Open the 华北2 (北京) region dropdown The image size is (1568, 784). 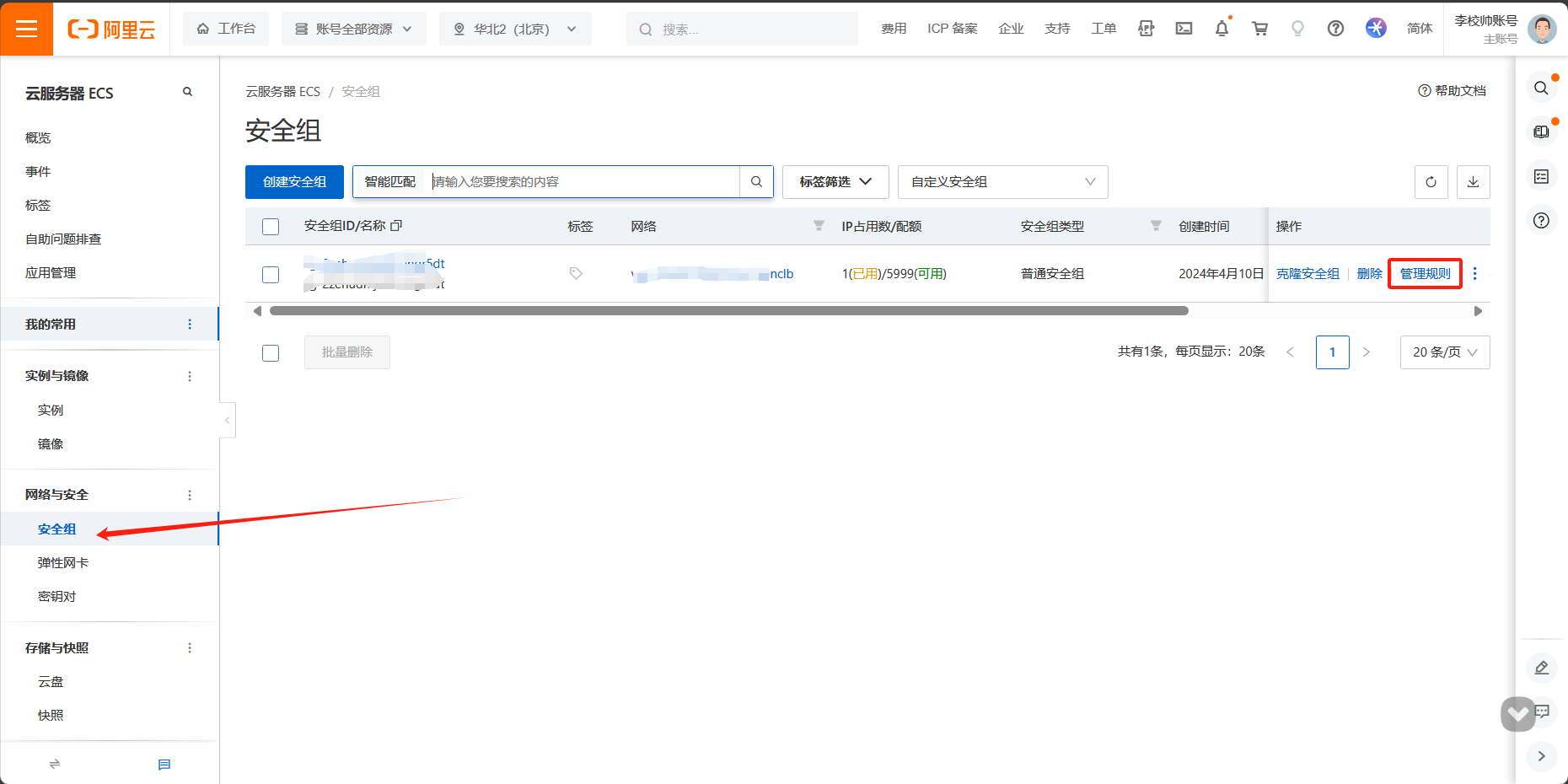(515, 29)
